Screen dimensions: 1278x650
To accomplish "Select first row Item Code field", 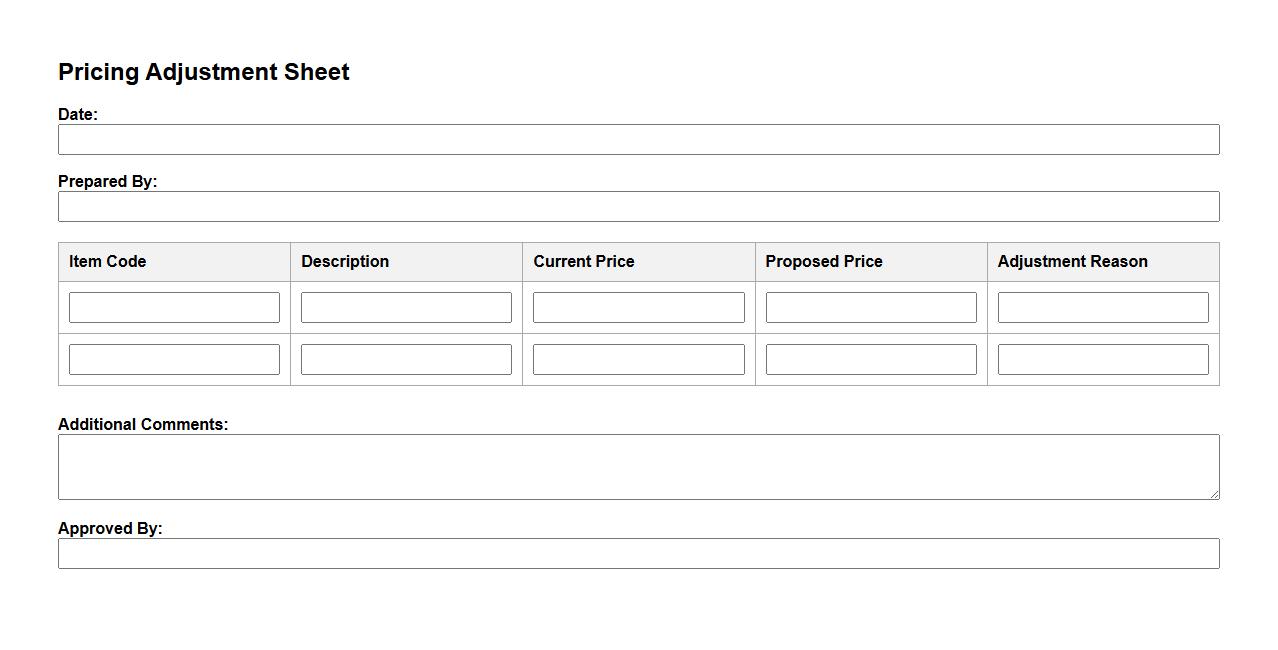I will pos(174,308).
